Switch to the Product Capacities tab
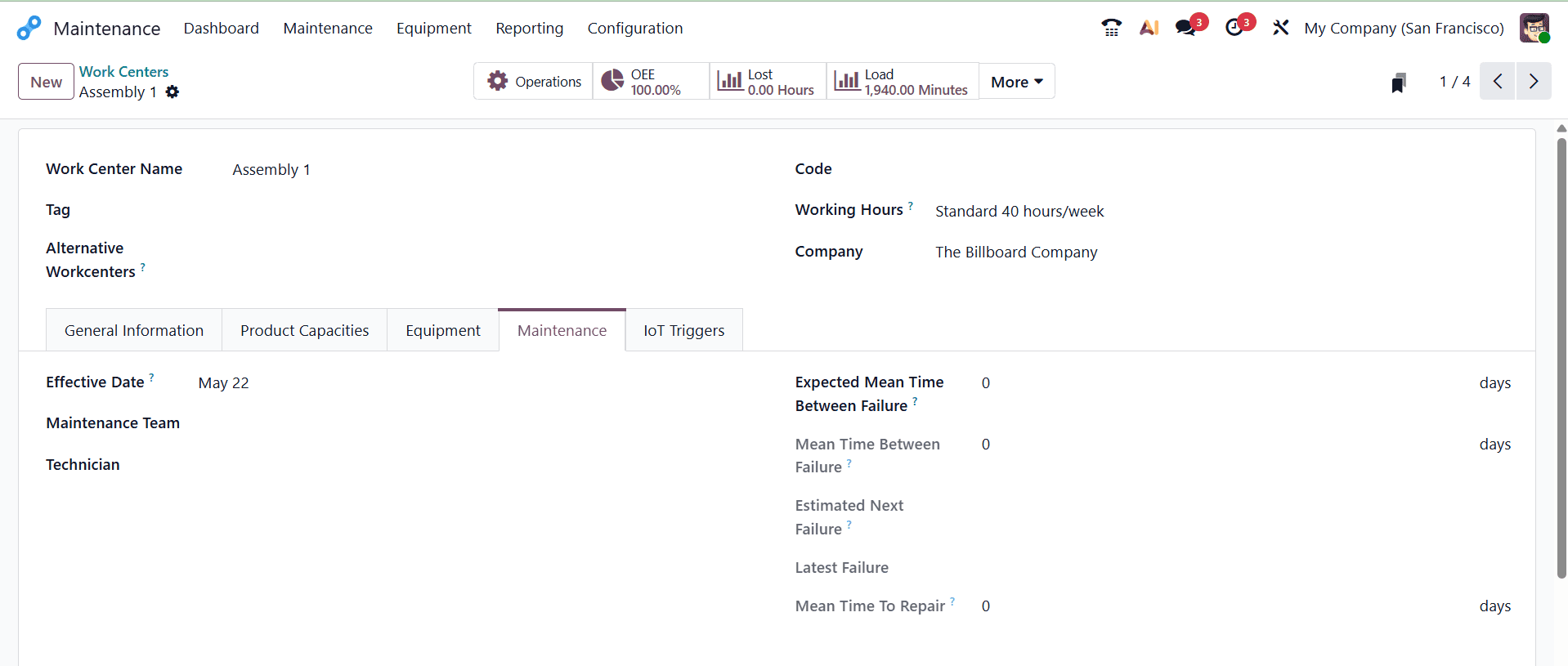 tap(304, 330)
